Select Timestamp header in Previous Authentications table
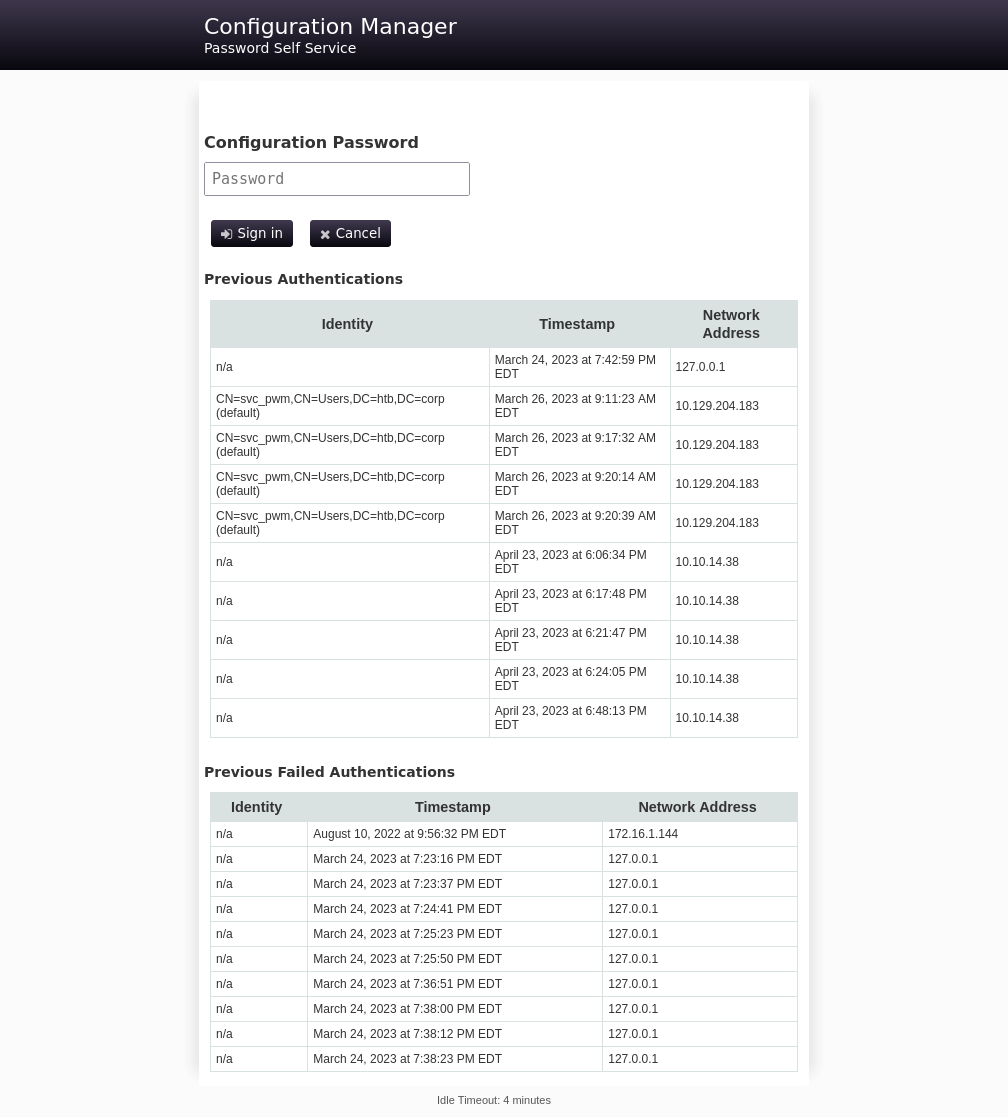1008x1117 pixels. [x=577, y=324]
